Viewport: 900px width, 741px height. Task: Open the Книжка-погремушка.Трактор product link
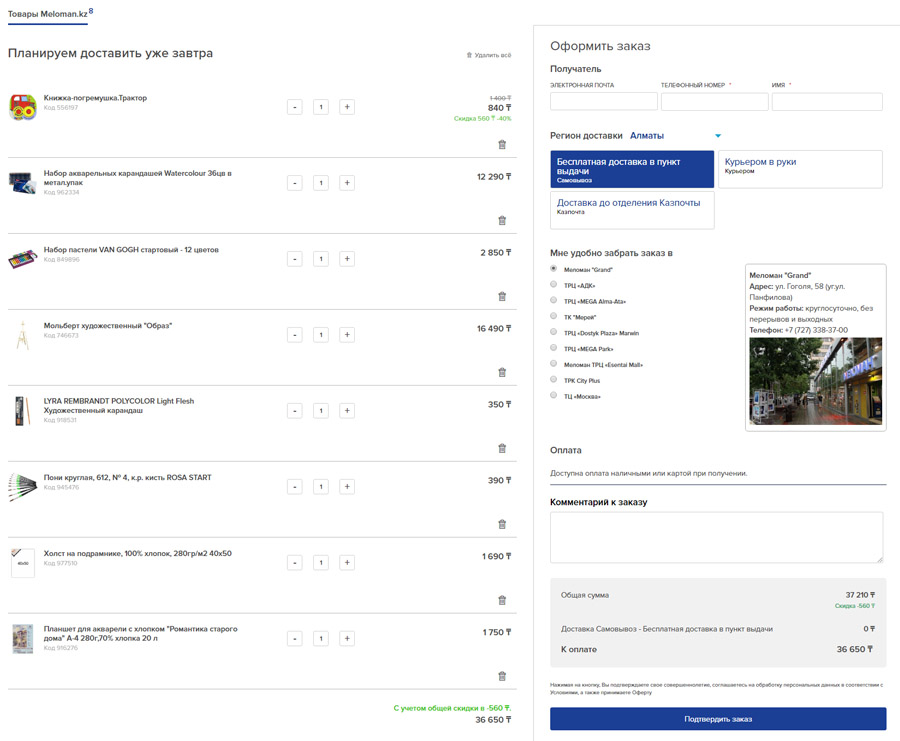click(x=95, y=98)
